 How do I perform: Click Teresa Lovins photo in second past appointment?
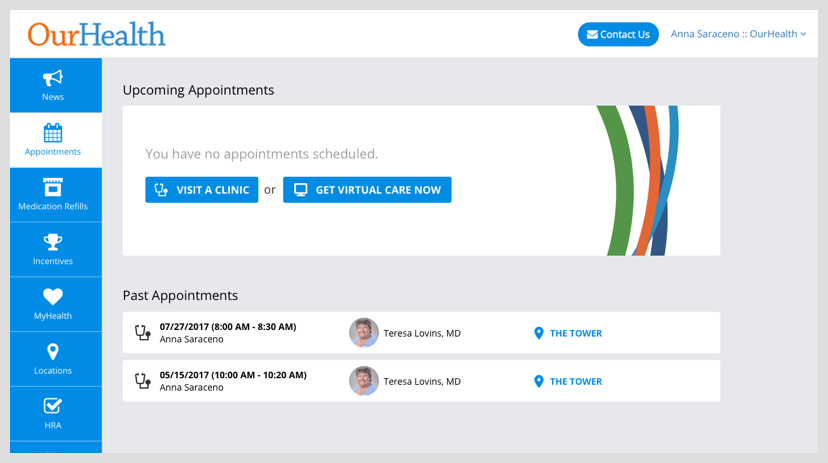364,381
